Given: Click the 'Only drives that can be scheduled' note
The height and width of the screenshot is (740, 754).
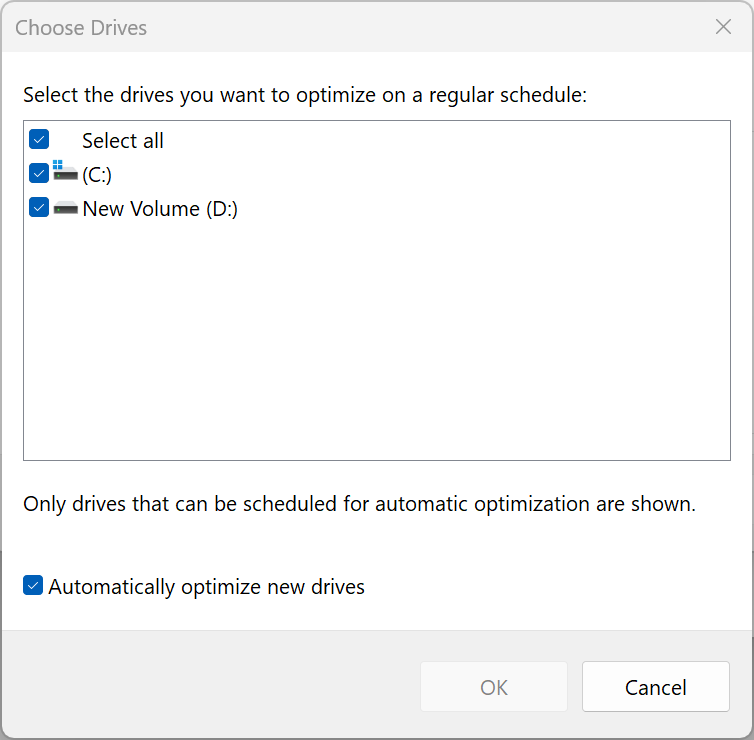Looking at the screenshot, I should (359, 504).
